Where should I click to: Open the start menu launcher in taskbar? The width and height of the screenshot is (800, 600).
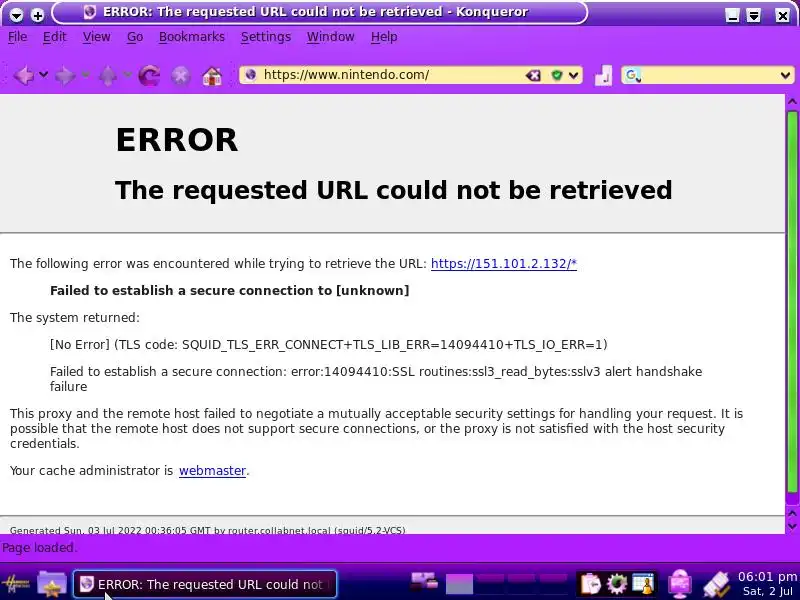16,584
